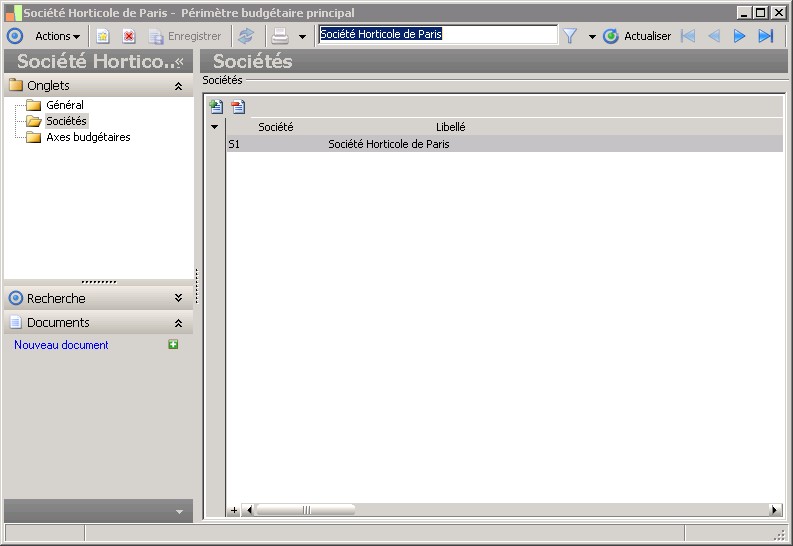Click the Général folder icon

click(x=33, y=105)
